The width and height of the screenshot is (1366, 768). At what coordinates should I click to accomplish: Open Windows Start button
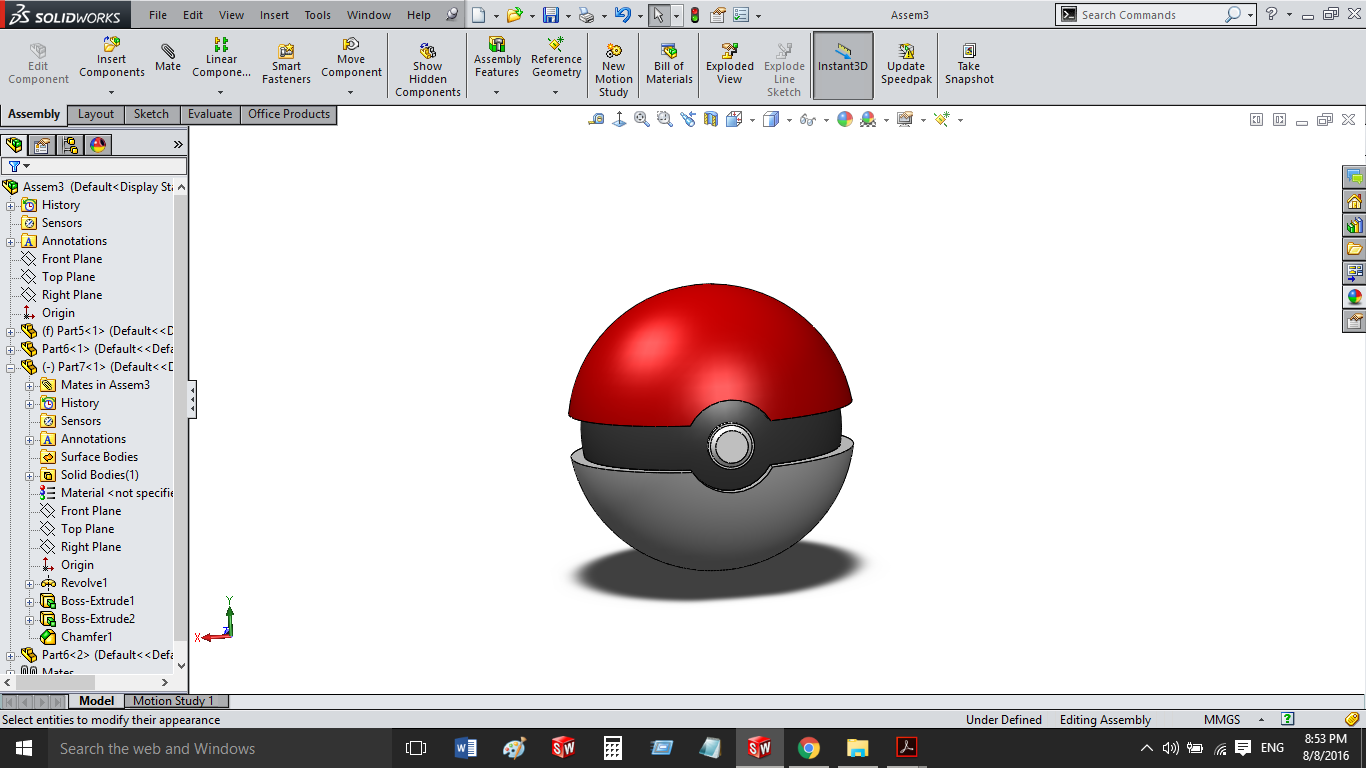tap(24, 748)
